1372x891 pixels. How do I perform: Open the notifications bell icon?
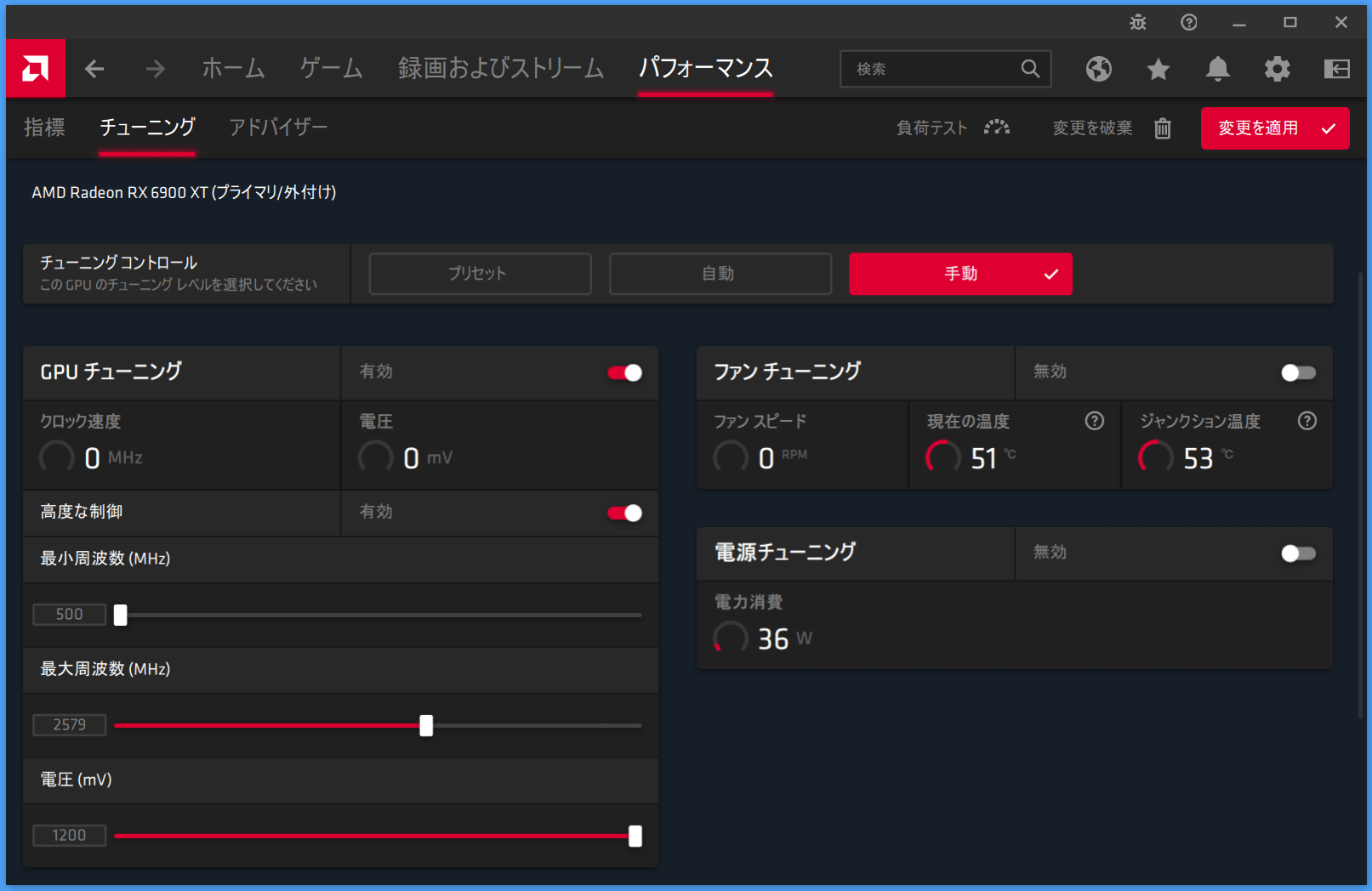(x=1218, y=69)
